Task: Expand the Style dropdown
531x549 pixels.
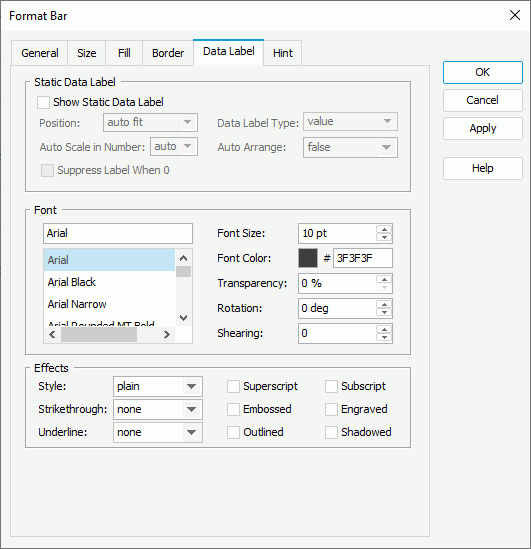Action: (158, 387)
